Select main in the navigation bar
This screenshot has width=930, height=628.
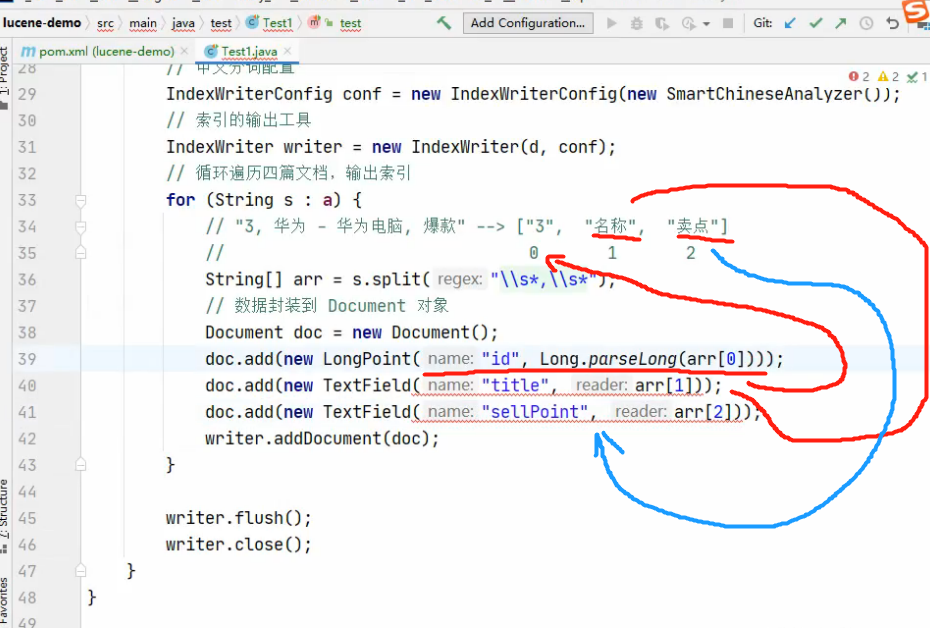pyautogui.click(x=143, y=24)
